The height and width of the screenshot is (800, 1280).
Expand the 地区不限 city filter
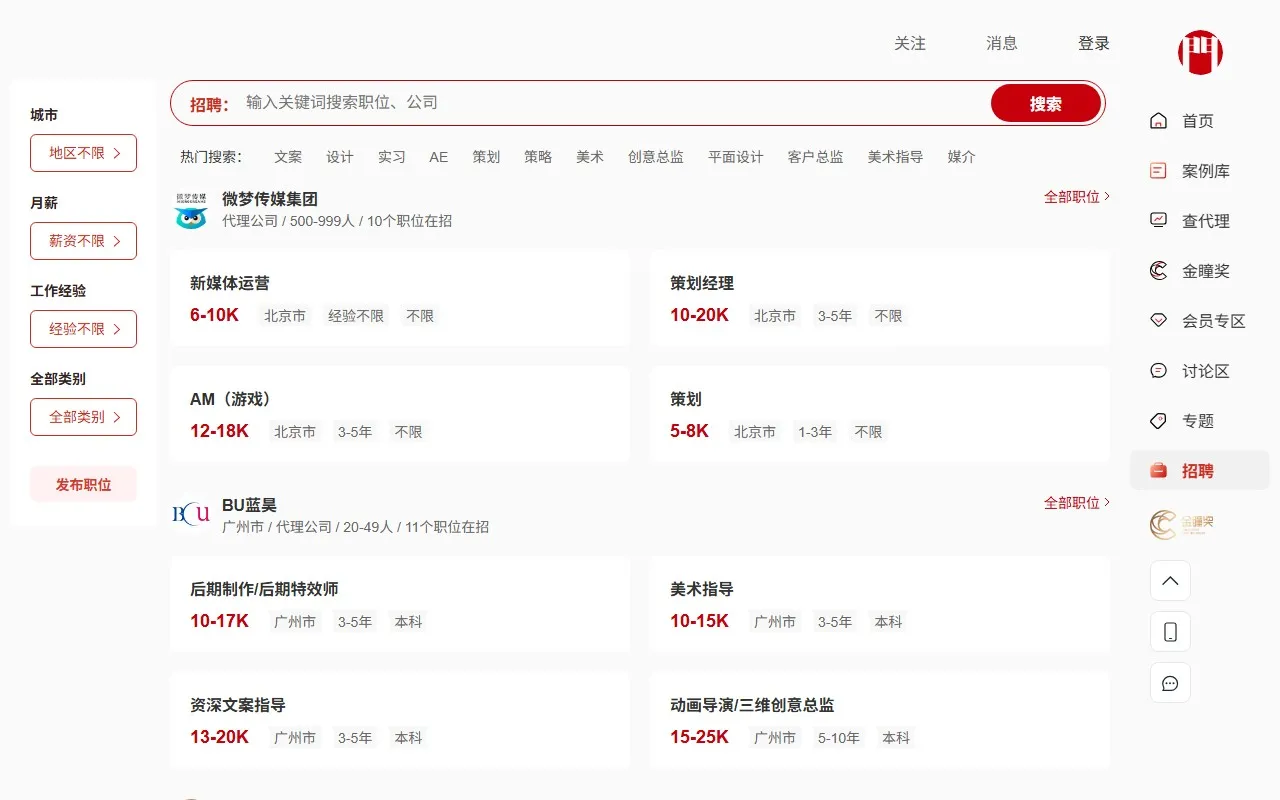tap(83, 152)
